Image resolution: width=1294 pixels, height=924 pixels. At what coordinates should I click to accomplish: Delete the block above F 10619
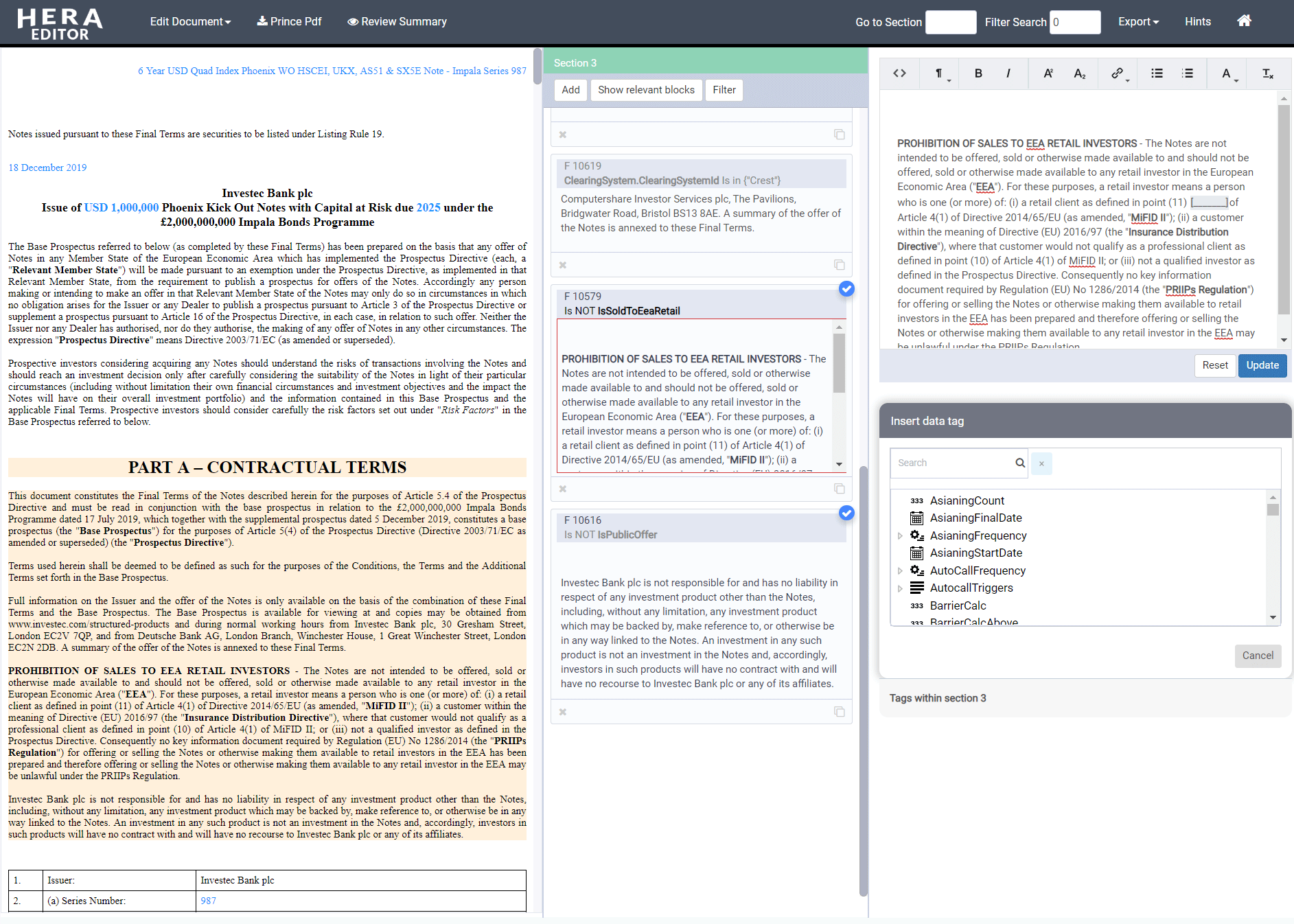563,135
